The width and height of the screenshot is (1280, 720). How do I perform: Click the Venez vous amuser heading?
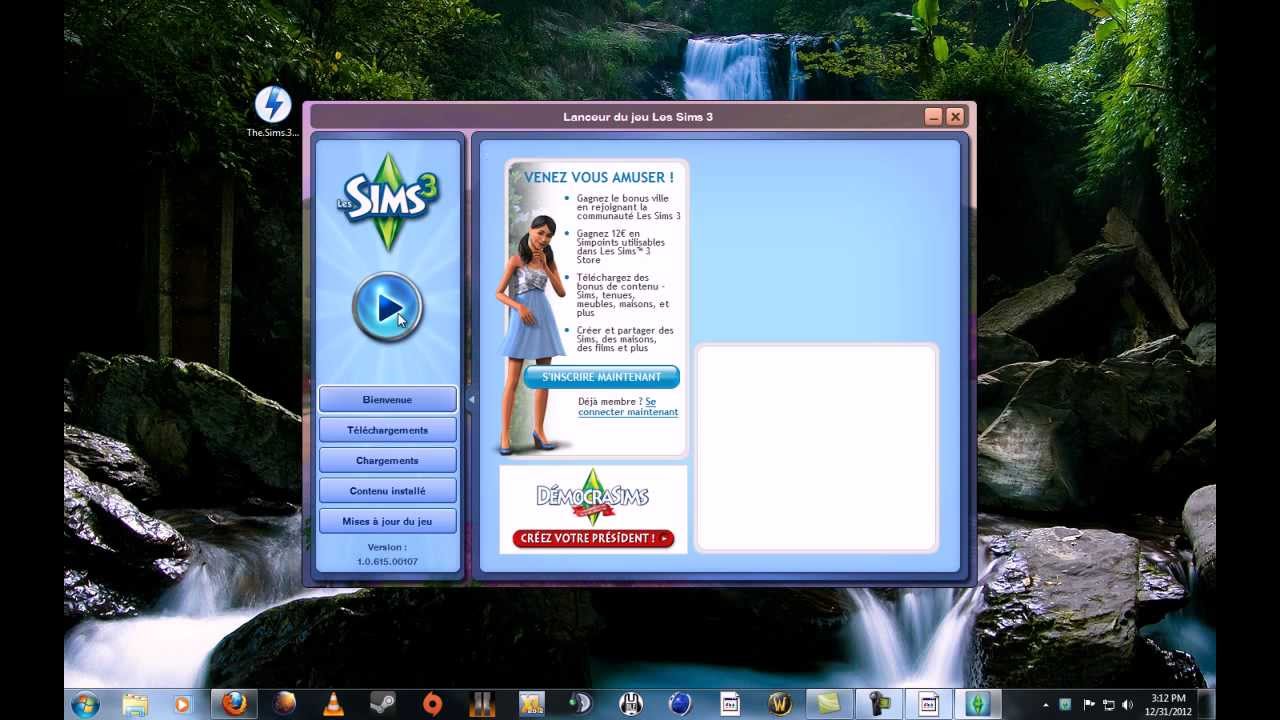pos(599,177)
